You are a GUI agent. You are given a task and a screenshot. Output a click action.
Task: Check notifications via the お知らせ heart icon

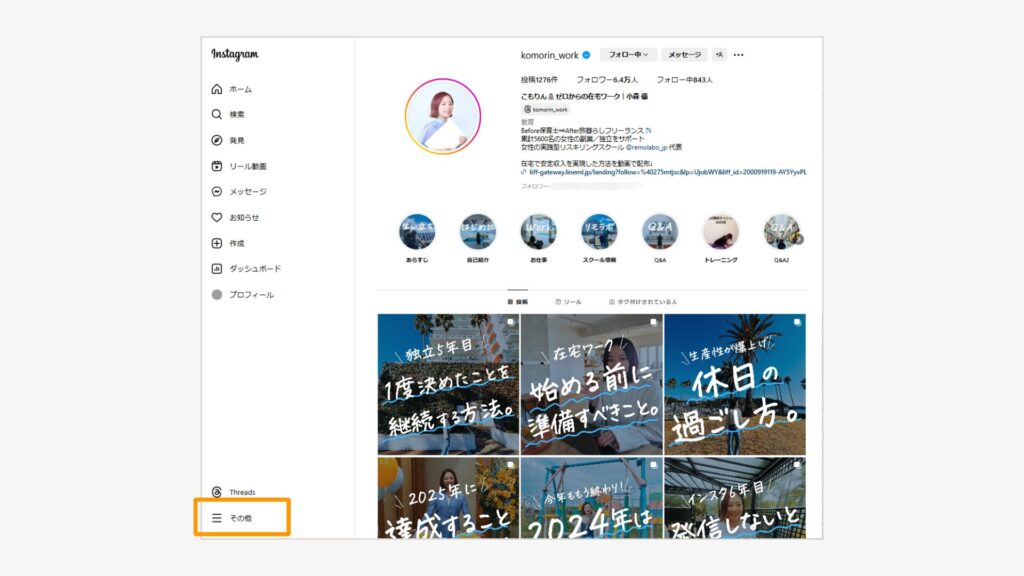[216, 218]
